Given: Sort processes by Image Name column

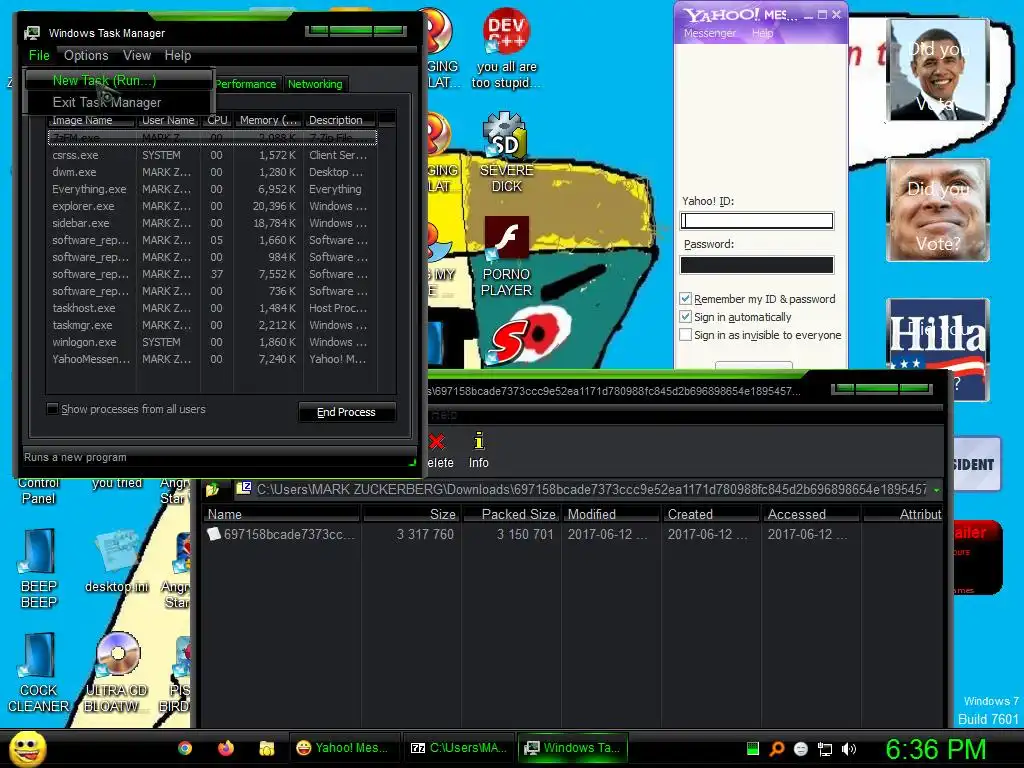Looking at the screenshot, I should (x=91, y=120).
